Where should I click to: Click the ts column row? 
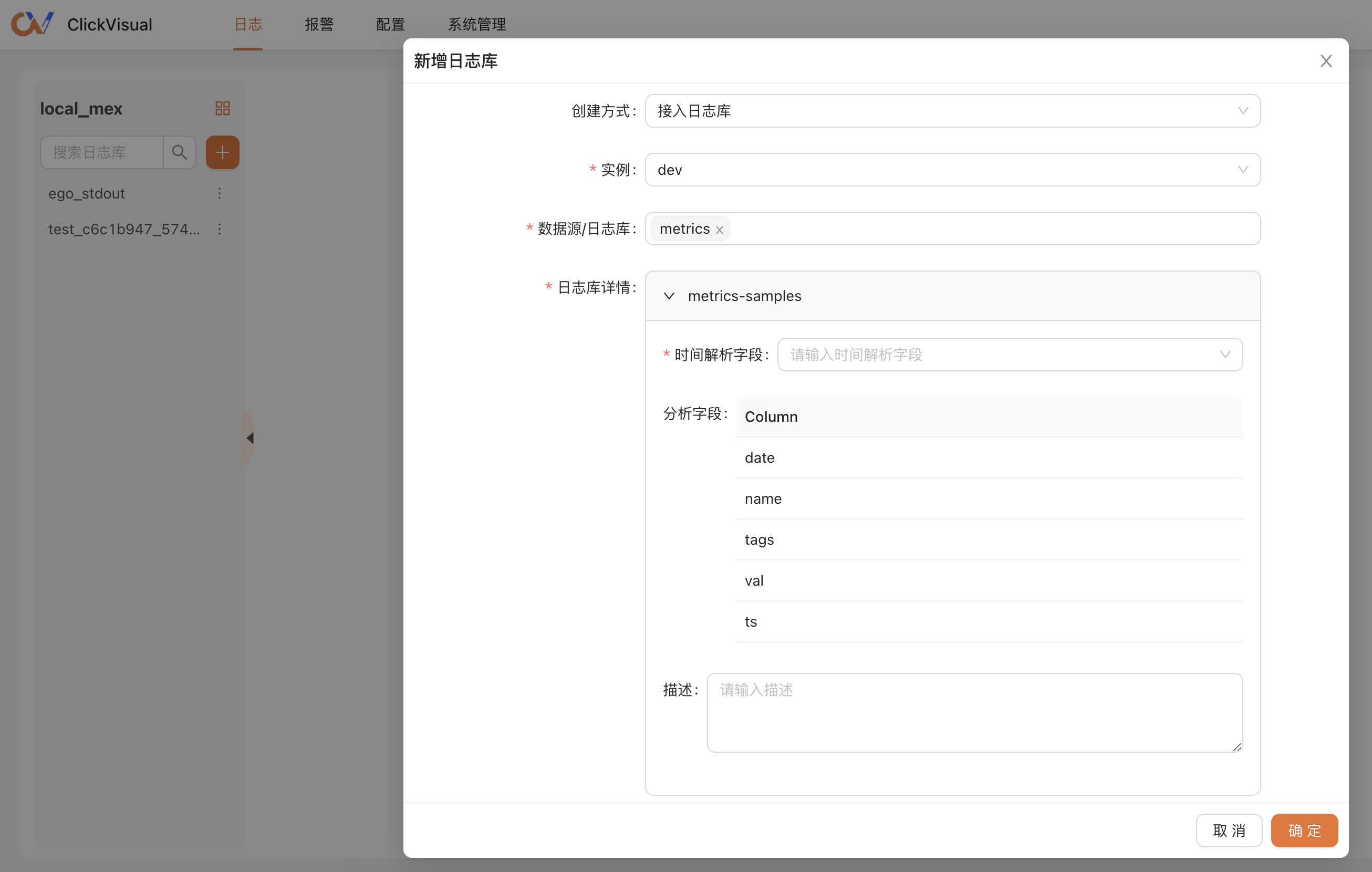coord(989,622)
